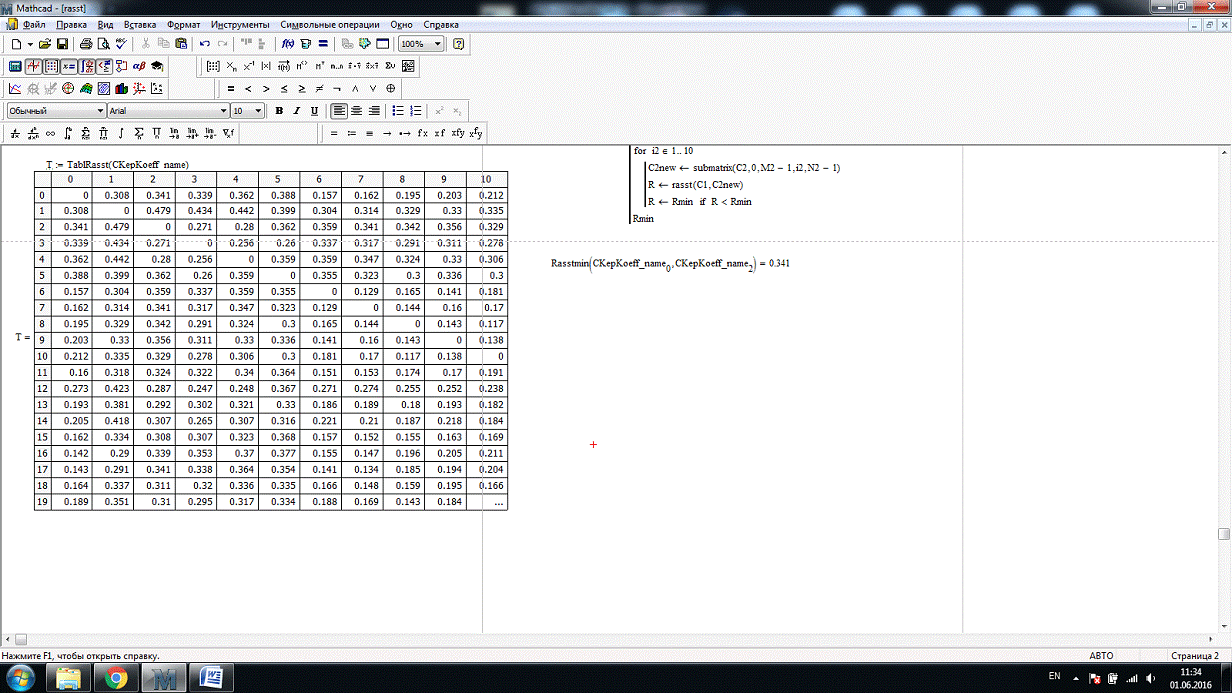This screenshot has width=1232, height=693.
Task: Insert an X-Y plot graph
Action: coord(15,89)
